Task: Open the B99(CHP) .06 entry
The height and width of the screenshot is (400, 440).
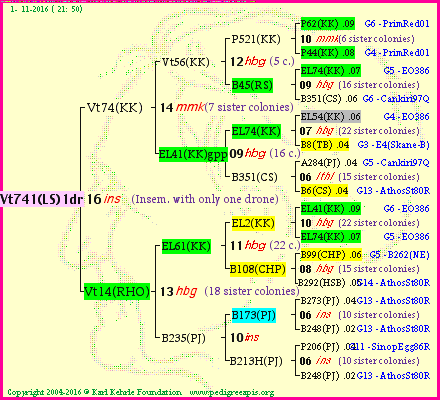Action: (x=331, y=255)
